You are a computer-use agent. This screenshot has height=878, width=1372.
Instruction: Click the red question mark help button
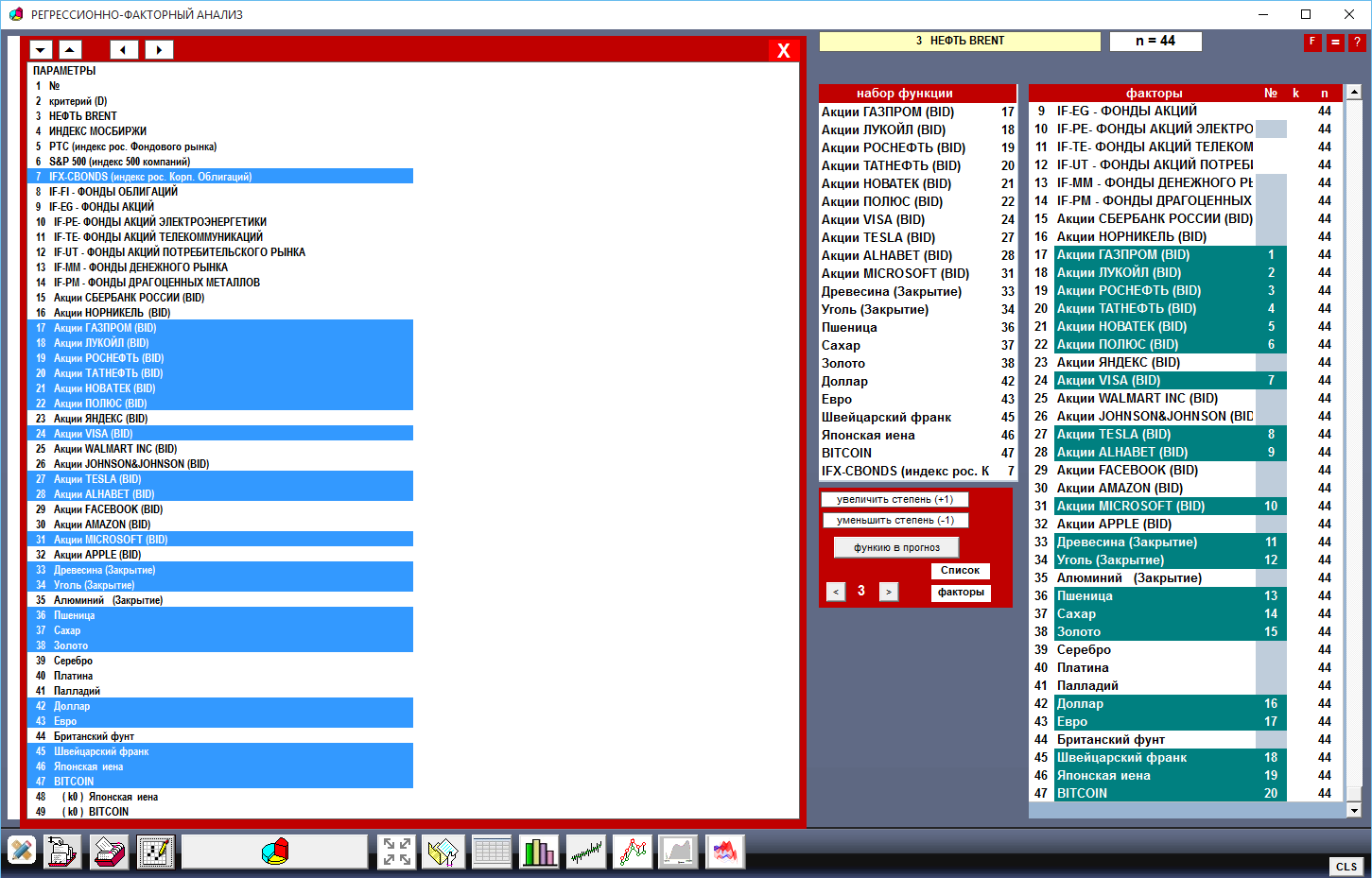pos(1357,43)
